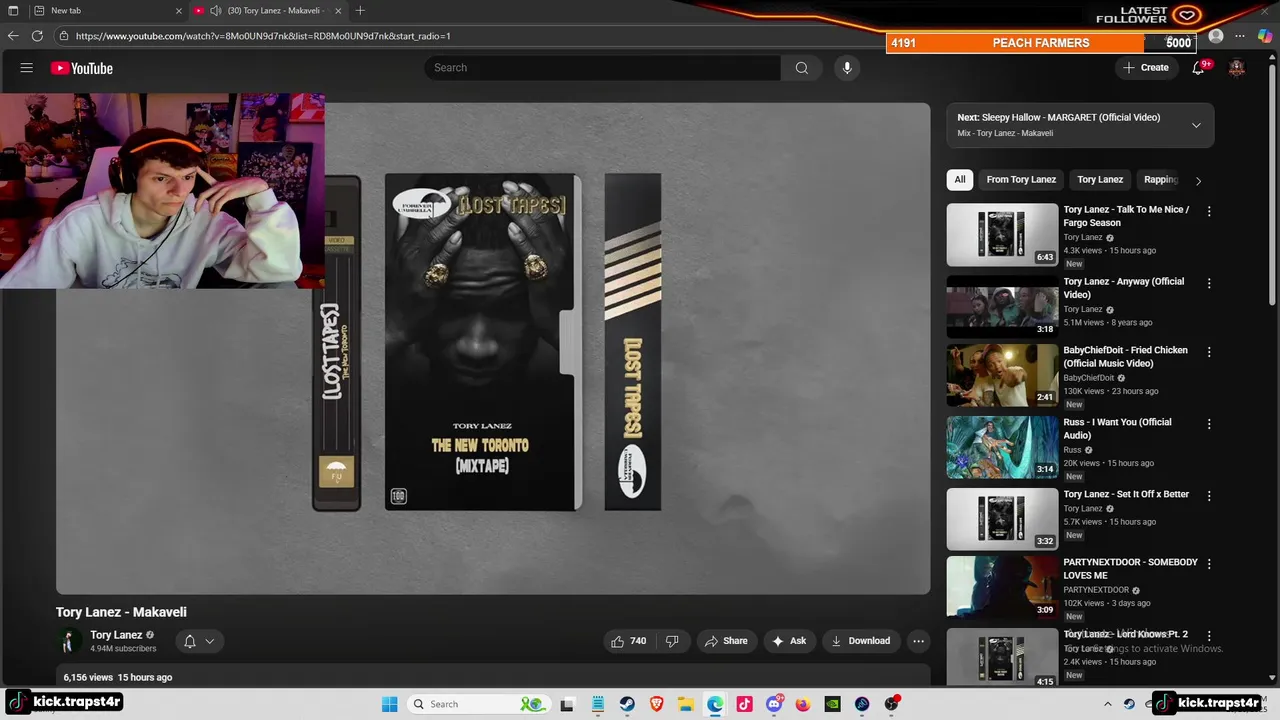This screenshot has width=1280, height=720.
Task: Dislike the Makaveli video
Action: pos(672,641)
